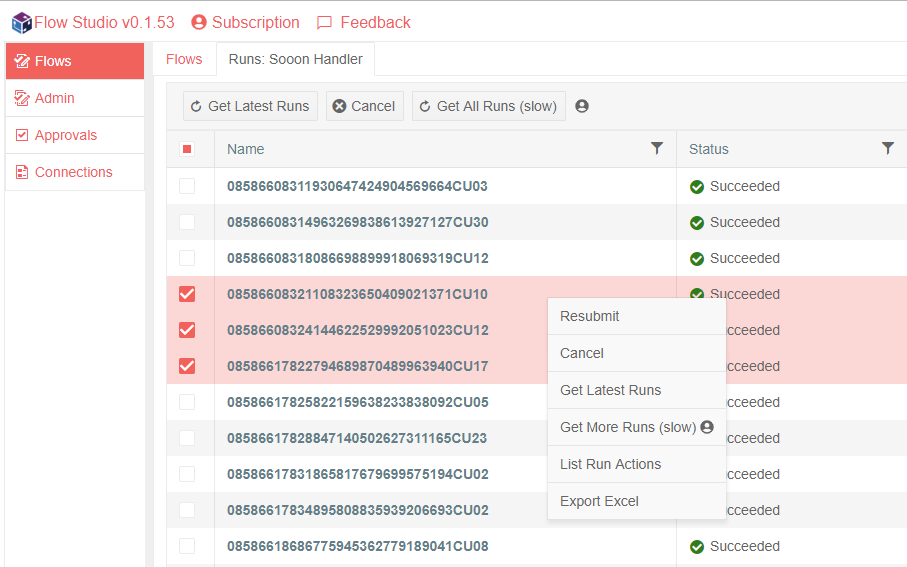Check the run ending in CU03

point(187,186)
